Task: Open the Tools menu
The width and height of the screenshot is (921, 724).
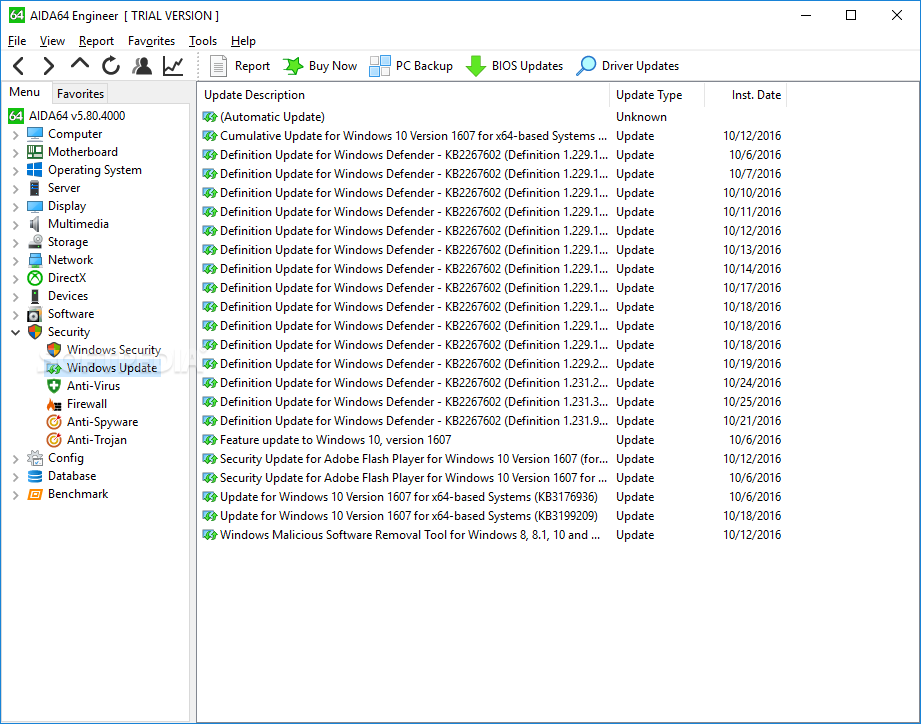Action: pos(203,41)
